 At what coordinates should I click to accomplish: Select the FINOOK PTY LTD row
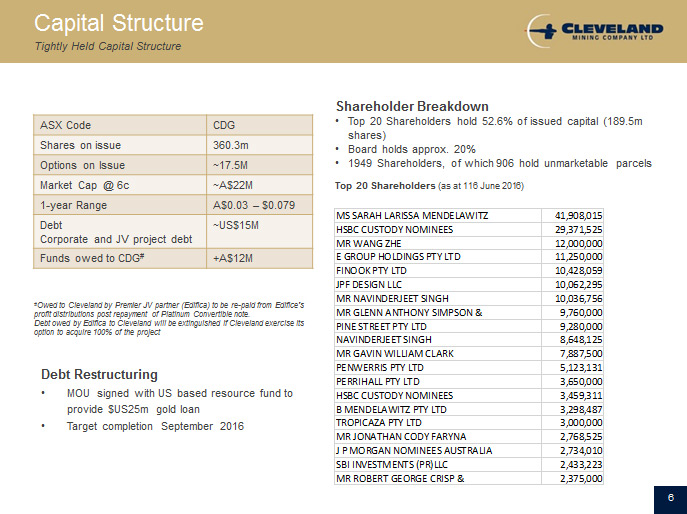pyautogui.click(x=469, y=270)
